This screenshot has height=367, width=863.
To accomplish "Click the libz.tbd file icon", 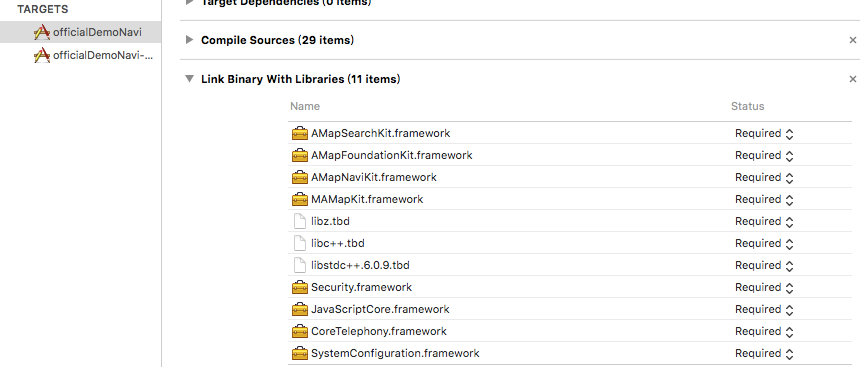I will point(299,221).
